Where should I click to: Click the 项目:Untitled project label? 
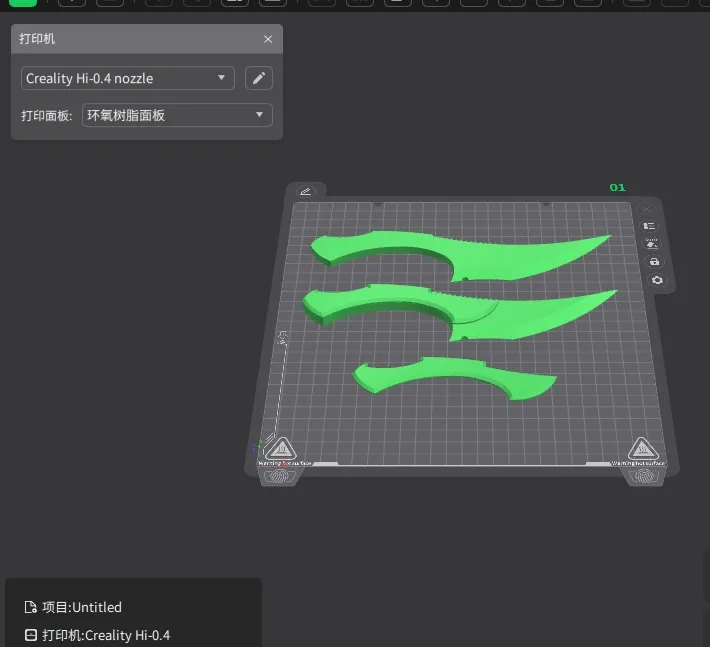click(x=81, y=607)
